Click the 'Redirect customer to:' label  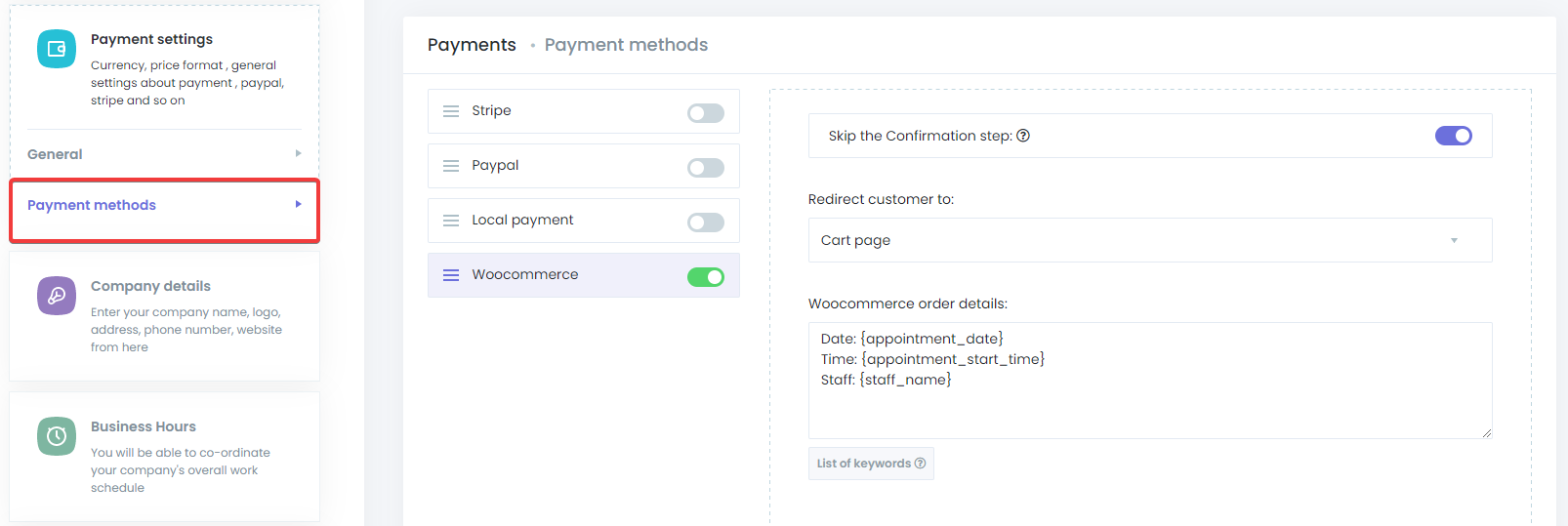coord(881,199)
